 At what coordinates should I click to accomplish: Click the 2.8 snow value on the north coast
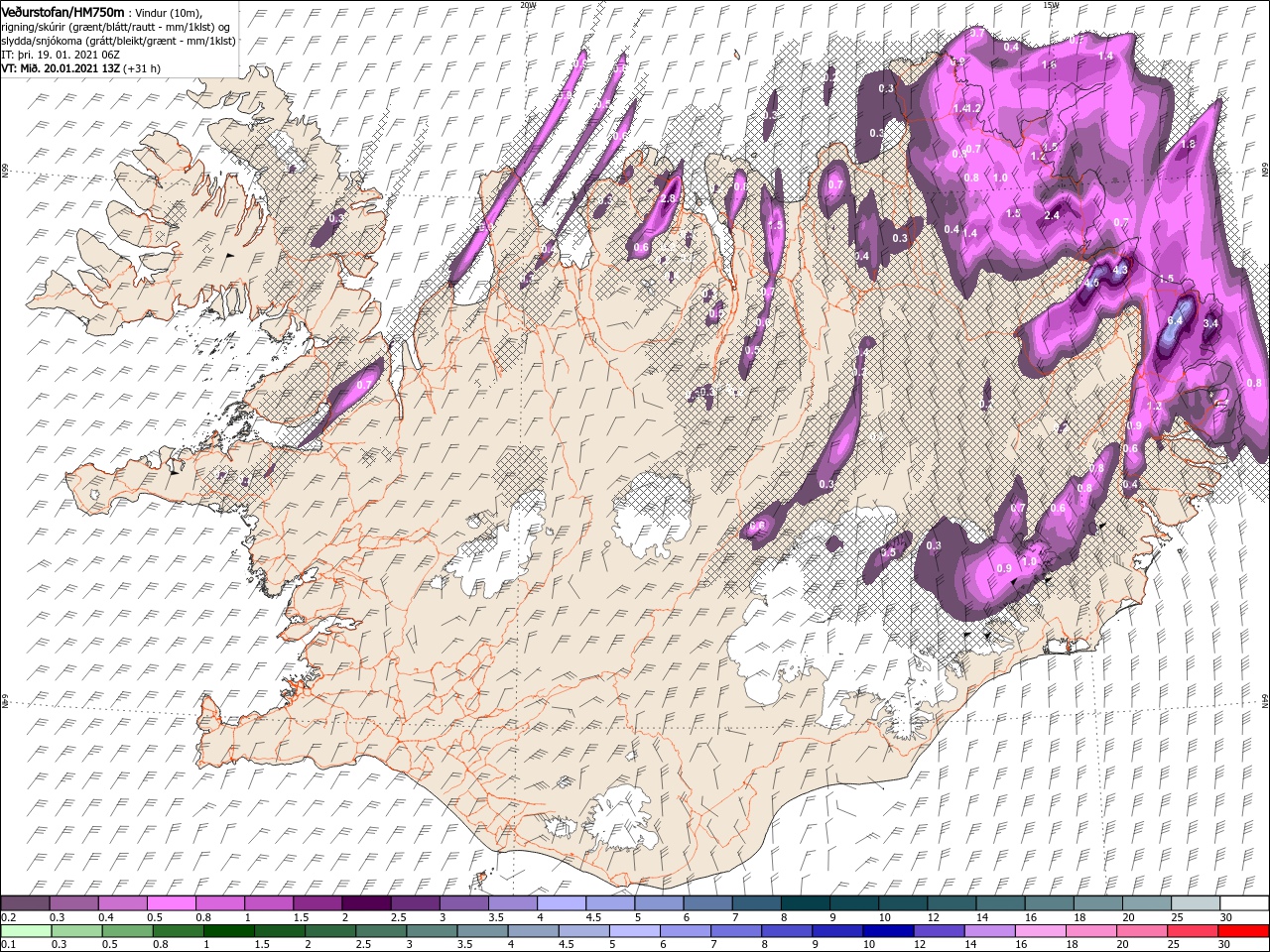(x=668, y=198)
